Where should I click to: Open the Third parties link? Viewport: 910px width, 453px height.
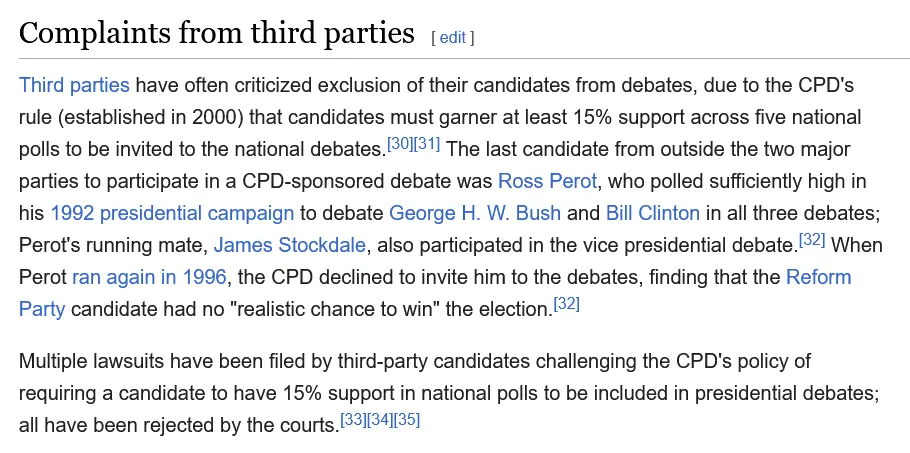click(75, 84)
